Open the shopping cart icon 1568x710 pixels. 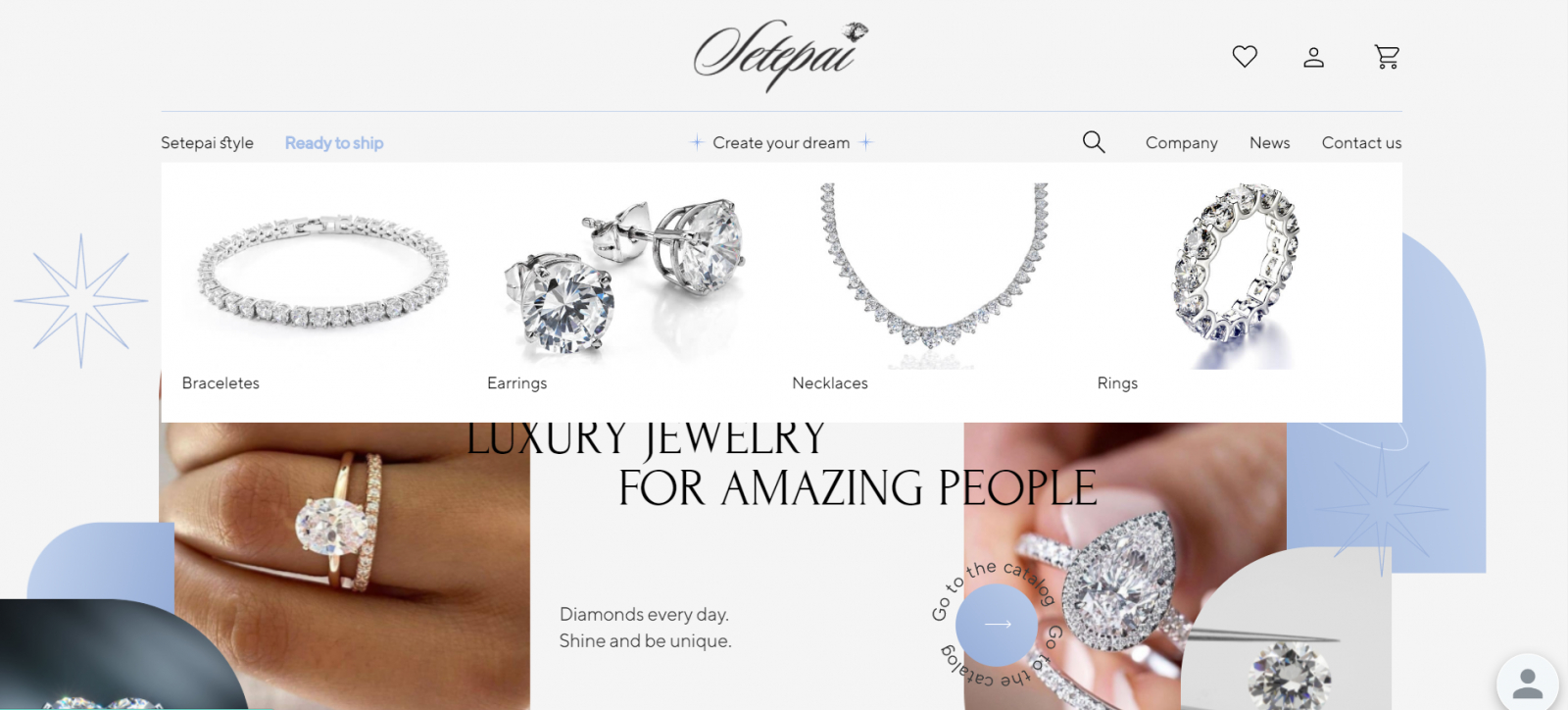[x=1387, y=57]
